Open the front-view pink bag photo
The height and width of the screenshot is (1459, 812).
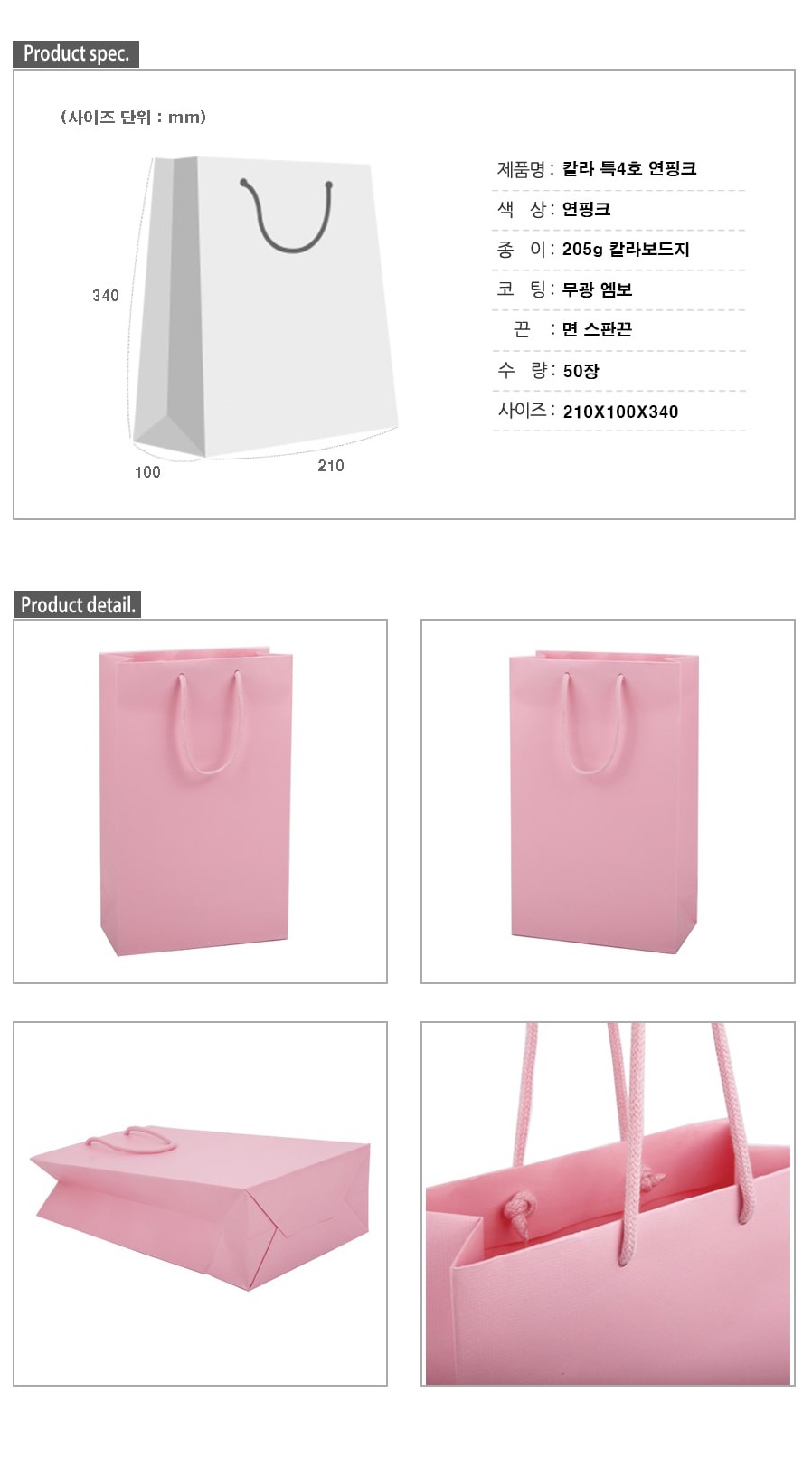click(200, 801)
